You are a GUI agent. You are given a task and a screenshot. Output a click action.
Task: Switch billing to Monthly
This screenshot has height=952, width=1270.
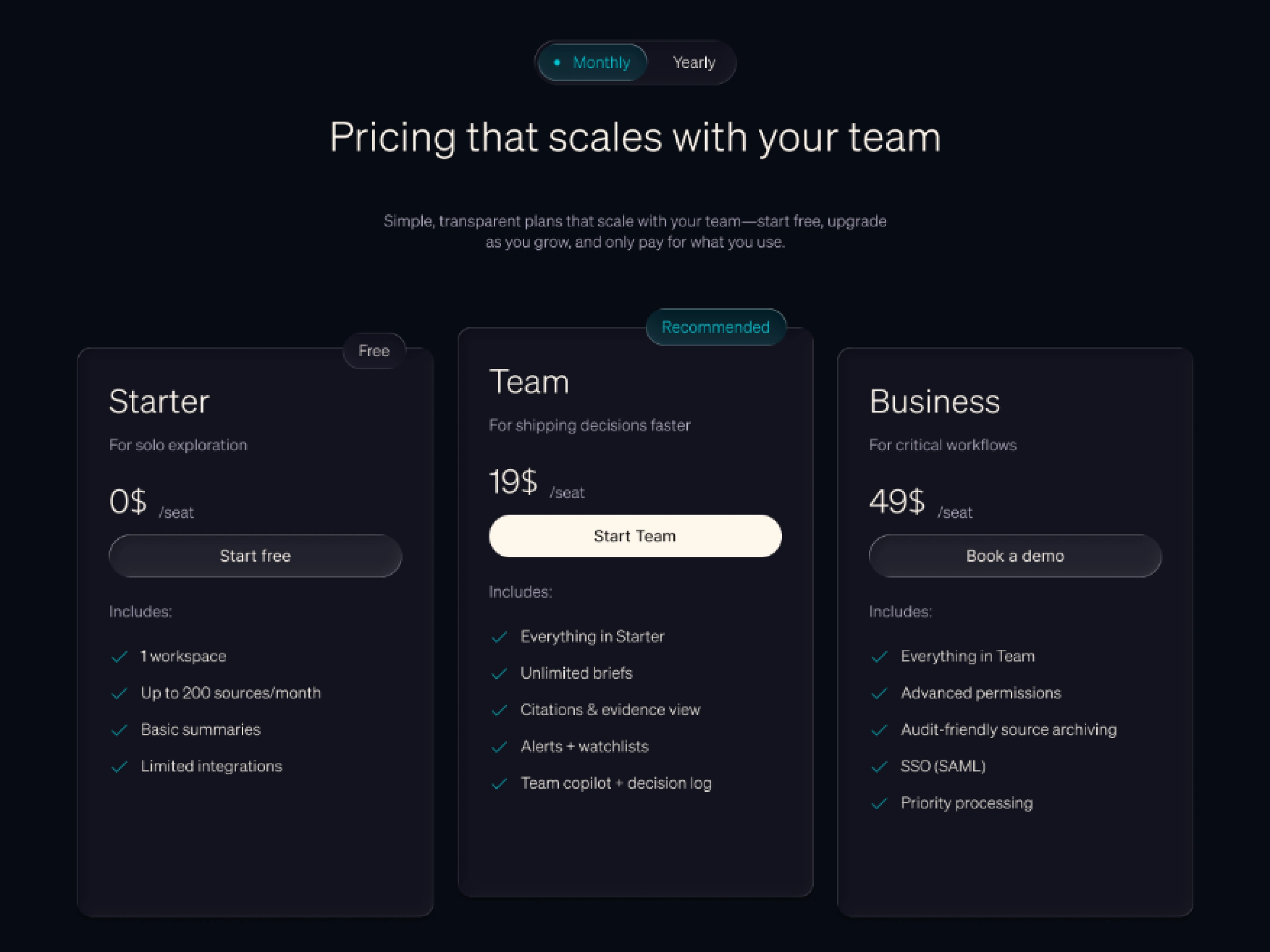click(593, 63)
